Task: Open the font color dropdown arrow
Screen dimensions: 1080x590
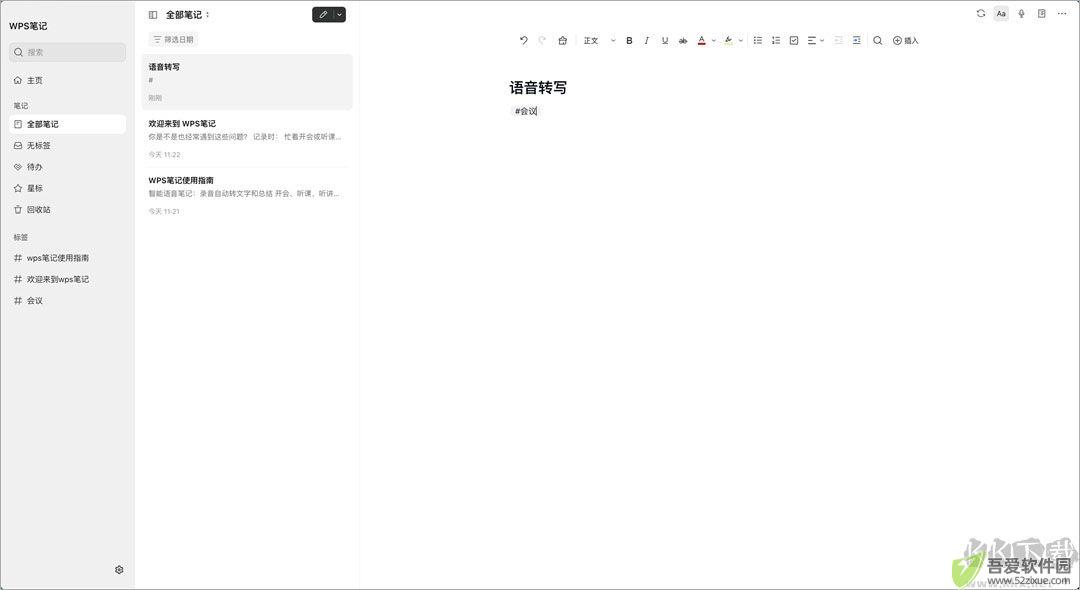Action: tap(714, 41)
